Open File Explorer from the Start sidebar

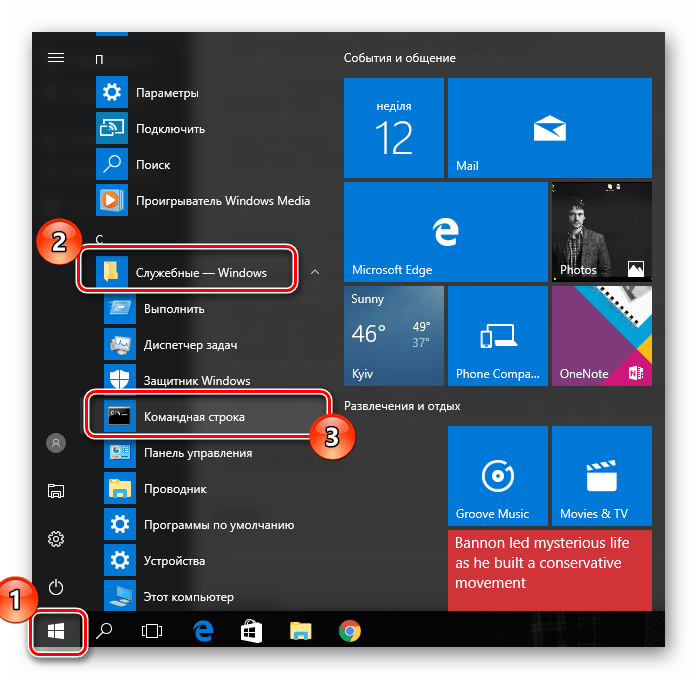coord(56,491)
